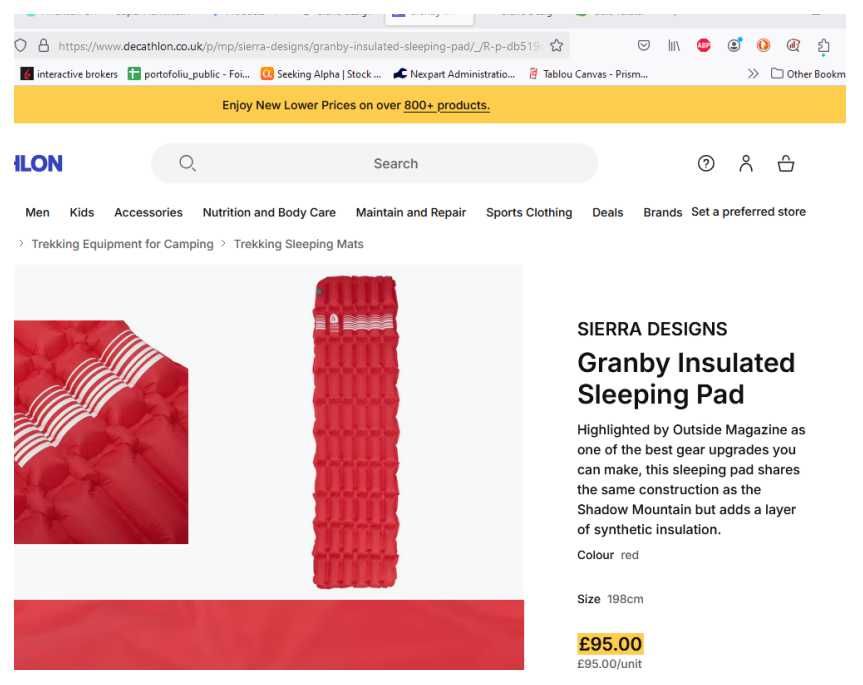
Task: Click Set a preferred store
Action: click(748, 212)
